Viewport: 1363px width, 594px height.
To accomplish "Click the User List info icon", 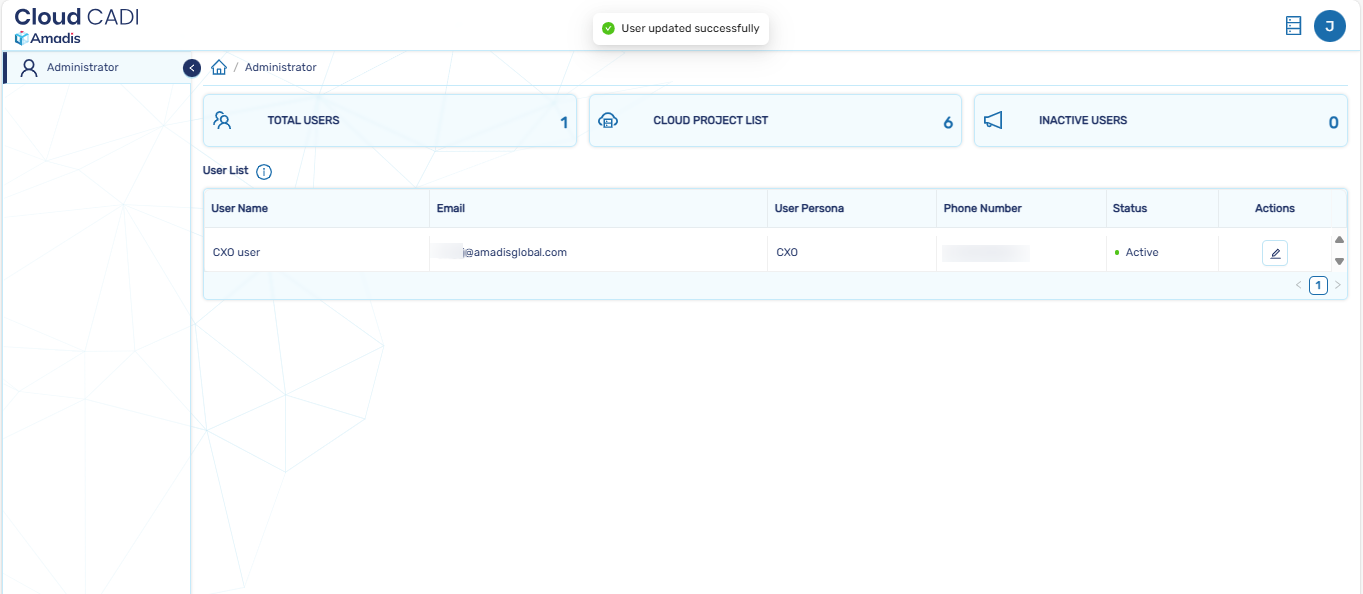I will click(x=264, y=172).
